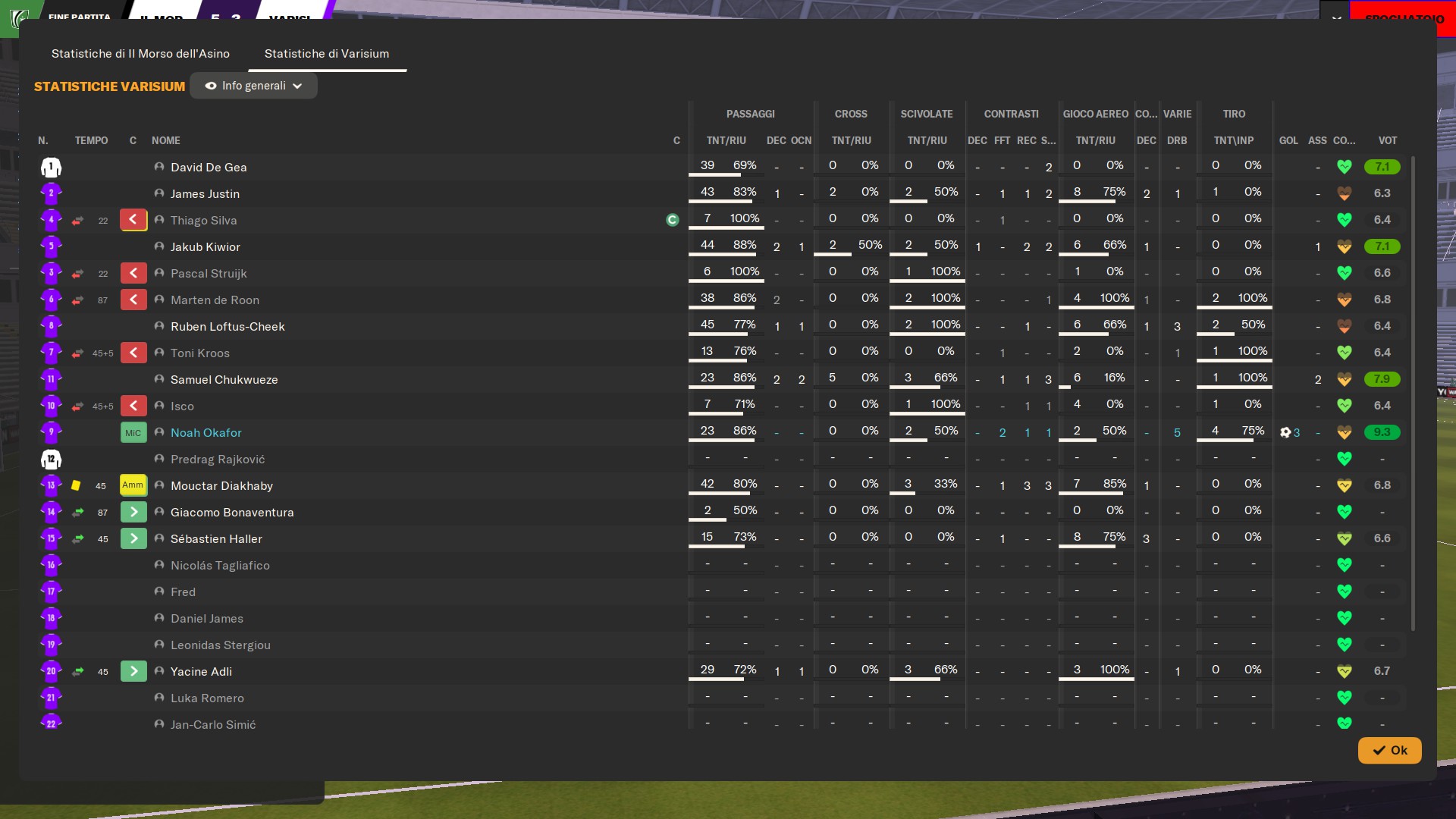Screen dimensions: 1456x819
Task: Sort by the GOL column header
Action: pyautogui.click(x=1288, y=140)
